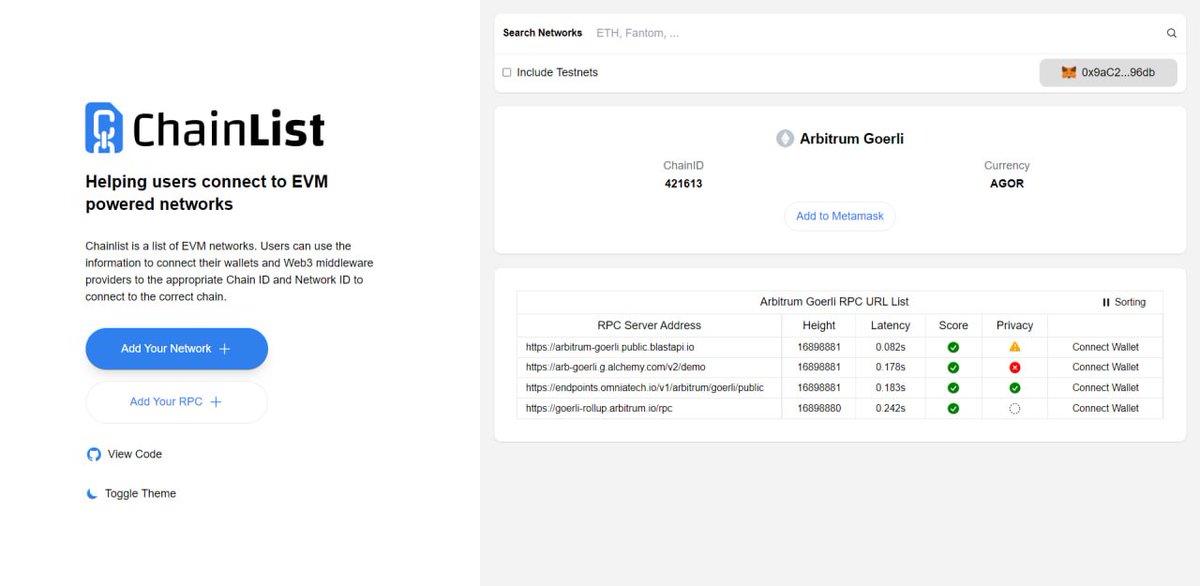
Task: Click the ChainList logo icon
Action: coord(104,127)
